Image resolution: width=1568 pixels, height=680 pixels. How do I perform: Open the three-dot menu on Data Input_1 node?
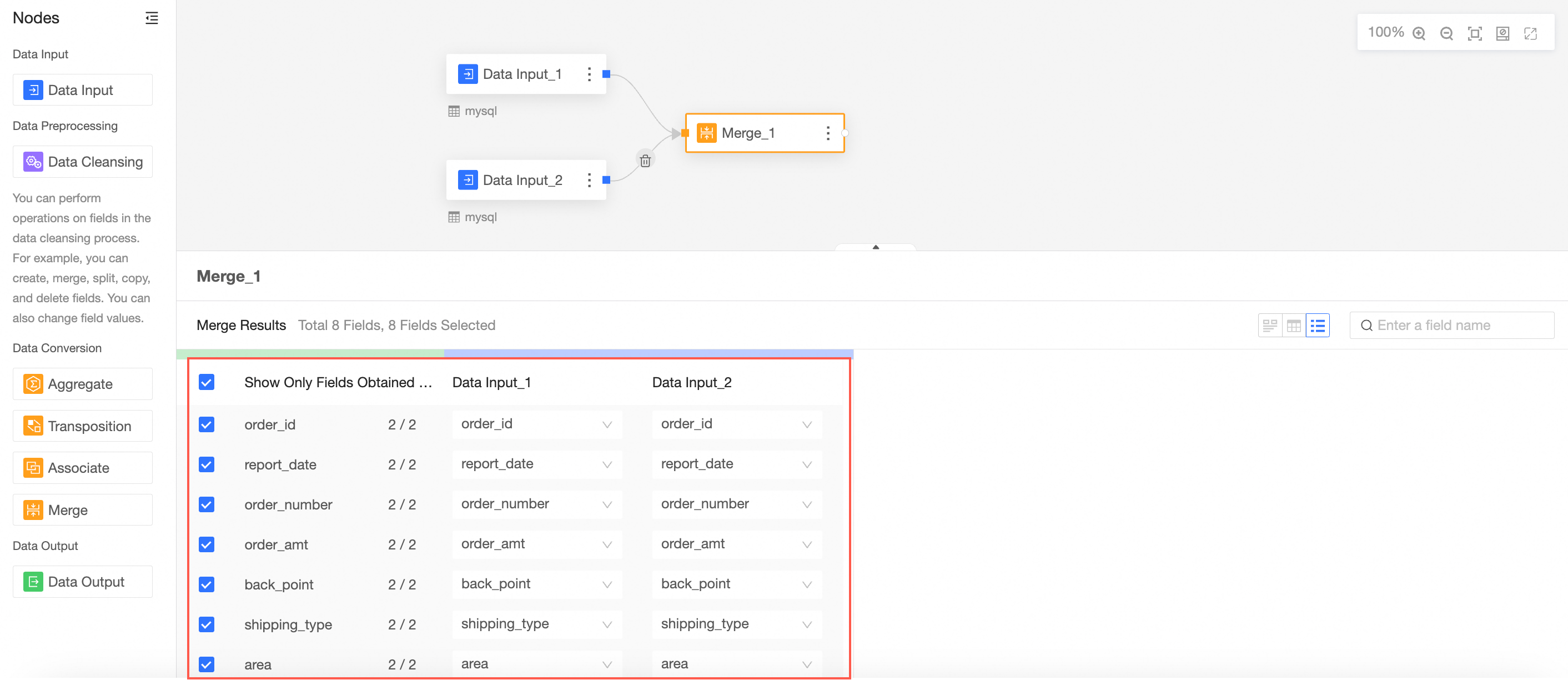pos(589,74)
